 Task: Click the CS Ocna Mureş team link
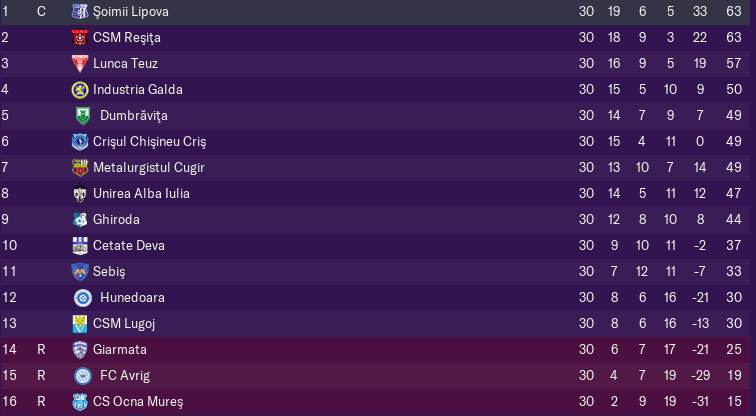click(138, 402)
